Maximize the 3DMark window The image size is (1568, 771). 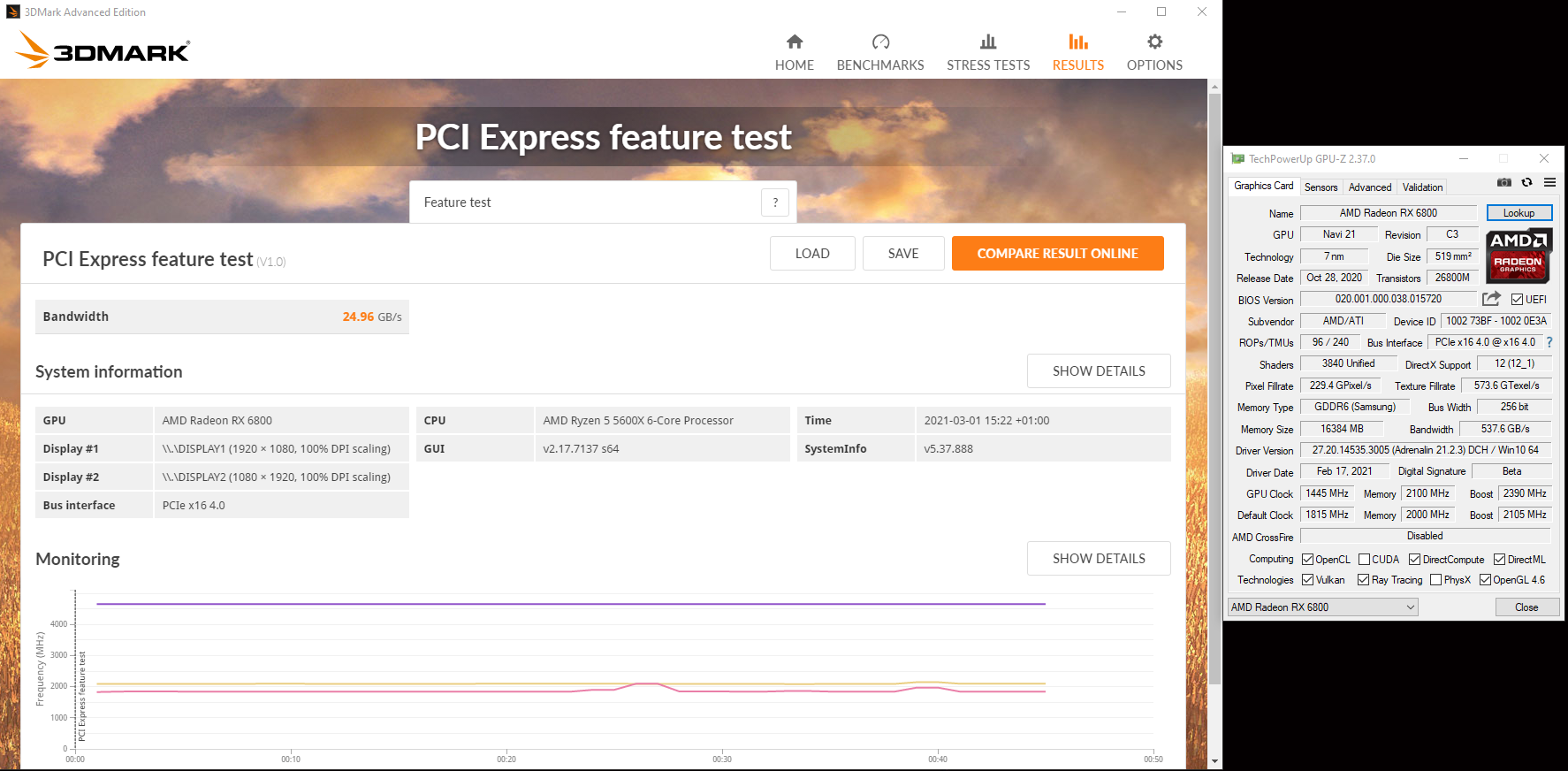(x=1161, y=11)
